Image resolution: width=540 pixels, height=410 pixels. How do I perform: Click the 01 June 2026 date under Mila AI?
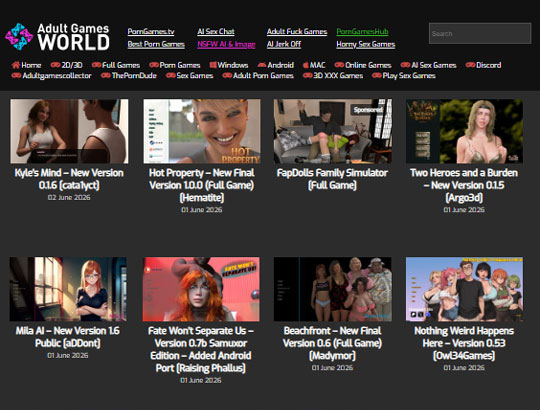tap(68, 356)
